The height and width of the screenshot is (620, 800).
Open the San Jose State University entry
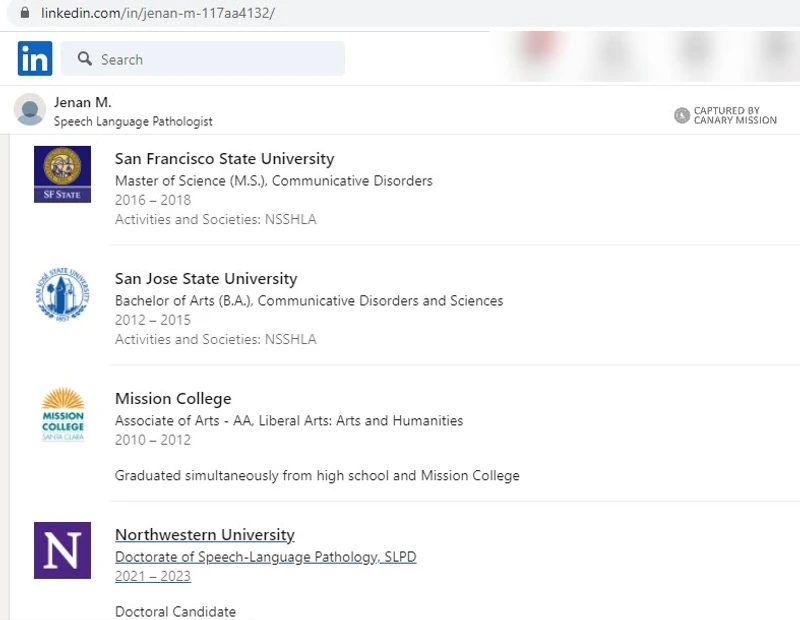tap(206, 279)
